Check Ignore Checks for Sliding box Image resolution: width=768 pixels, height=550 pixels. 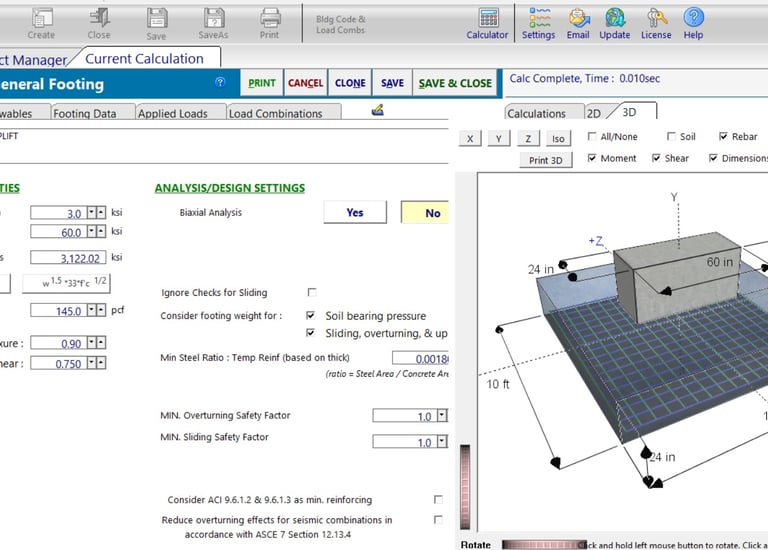click(312, 293)
